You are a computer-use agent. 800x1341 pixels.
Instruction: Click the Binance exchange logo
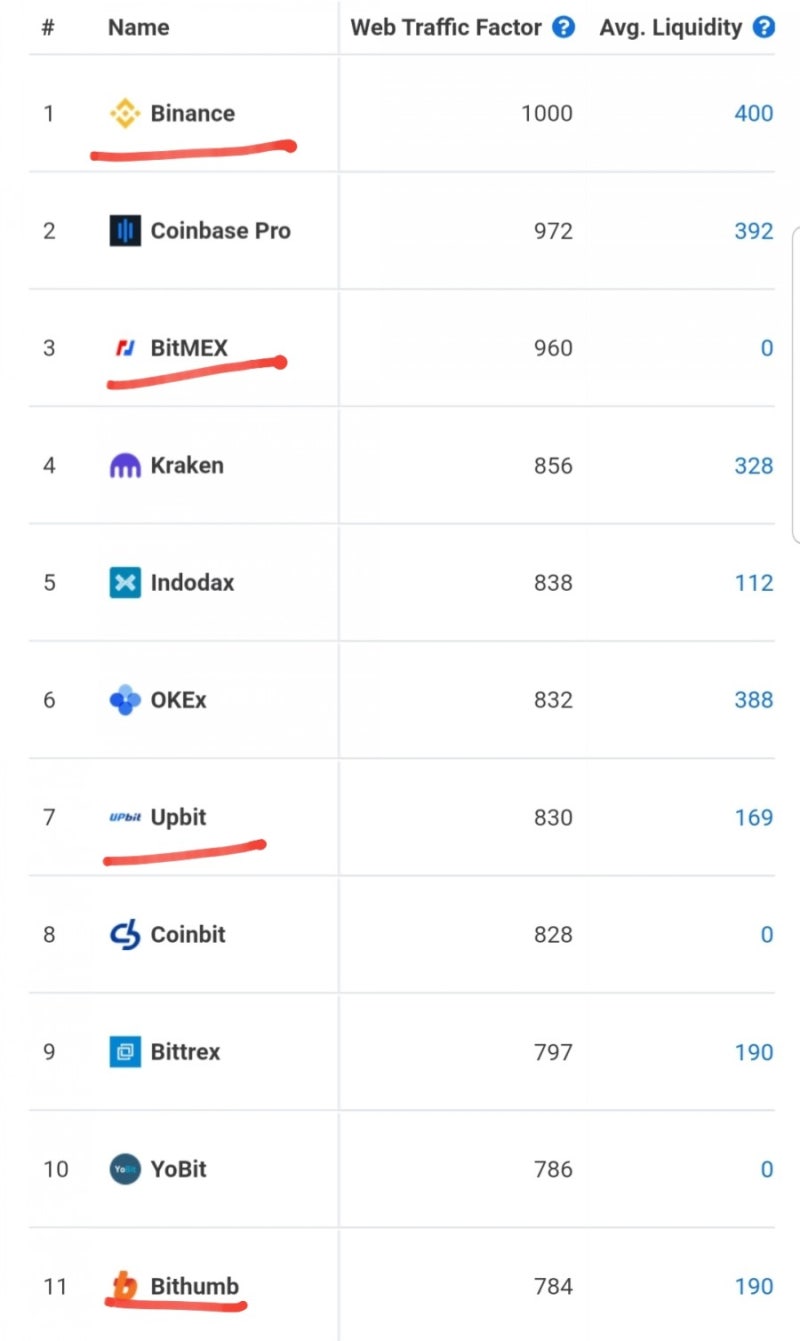tap(124, 113)
